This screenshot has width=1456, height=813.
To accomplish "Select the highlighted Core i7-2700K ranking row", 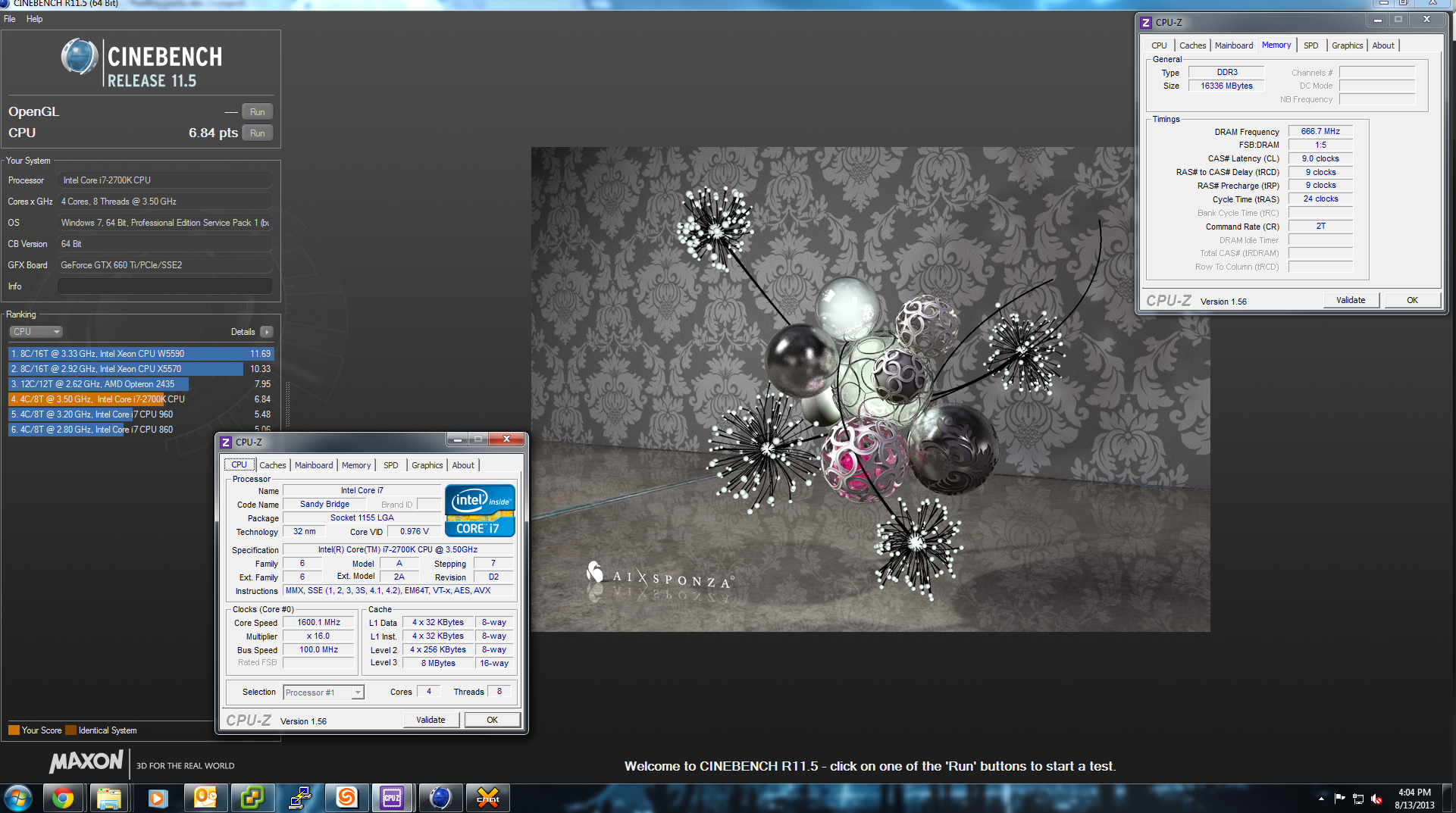I will click(141, 399).
